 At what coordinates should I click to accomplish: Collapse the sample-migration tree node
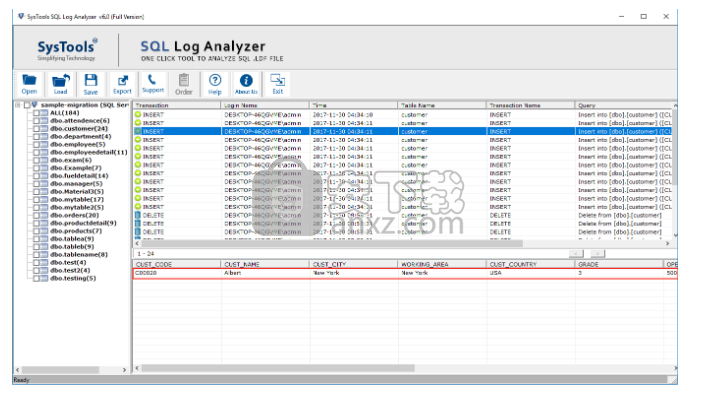tap(18, 105)
